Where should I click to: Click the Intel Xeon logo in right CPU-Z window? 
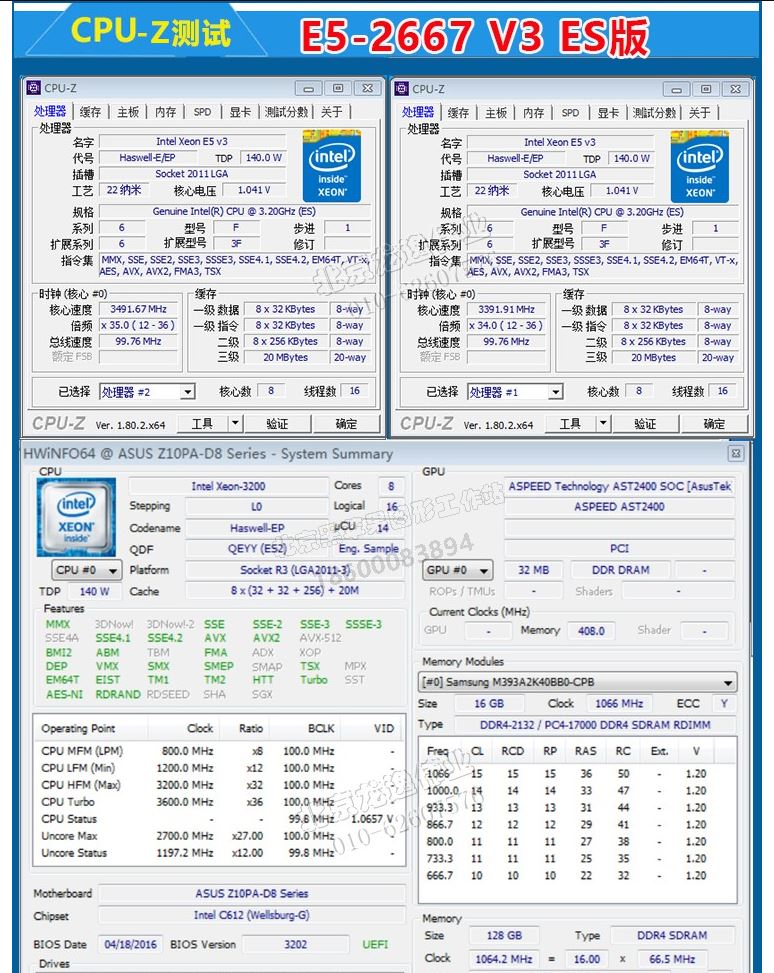pos(700,166)
